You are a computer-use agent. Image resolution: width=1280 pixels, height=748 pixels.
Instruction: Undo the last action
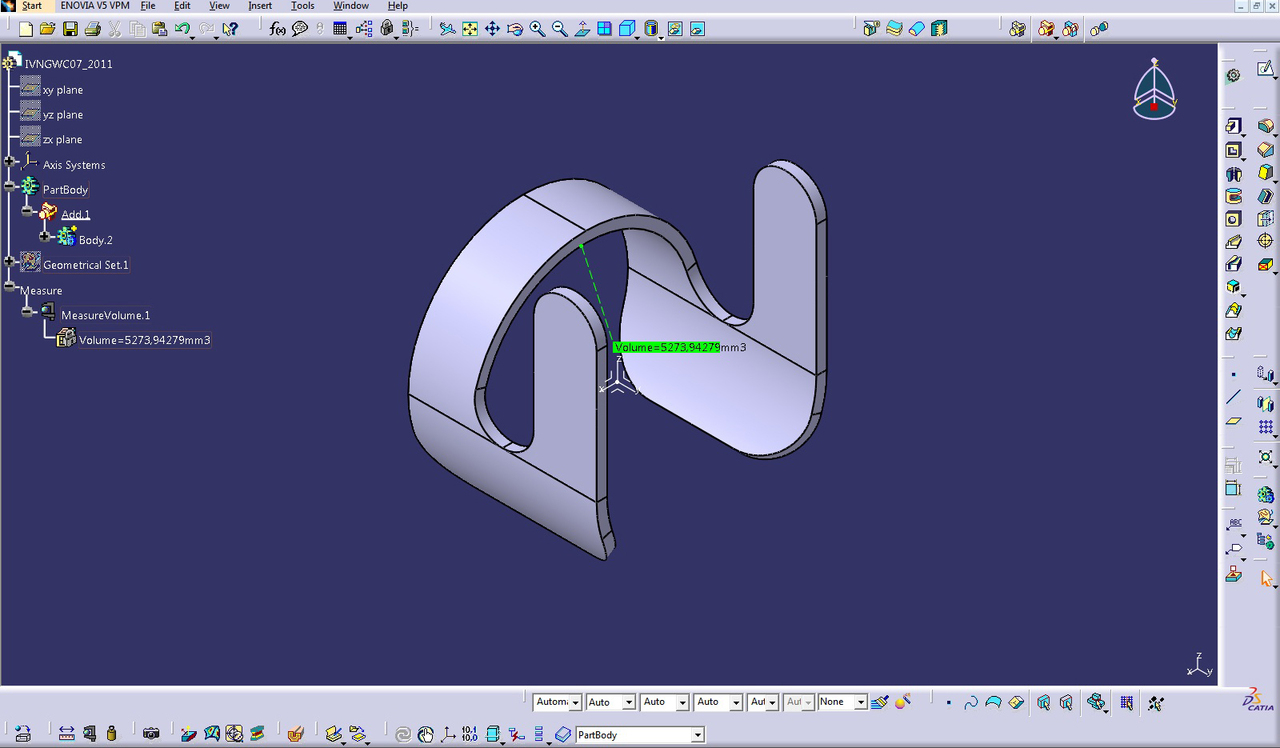pyautogui.click(x=182, y=29)
